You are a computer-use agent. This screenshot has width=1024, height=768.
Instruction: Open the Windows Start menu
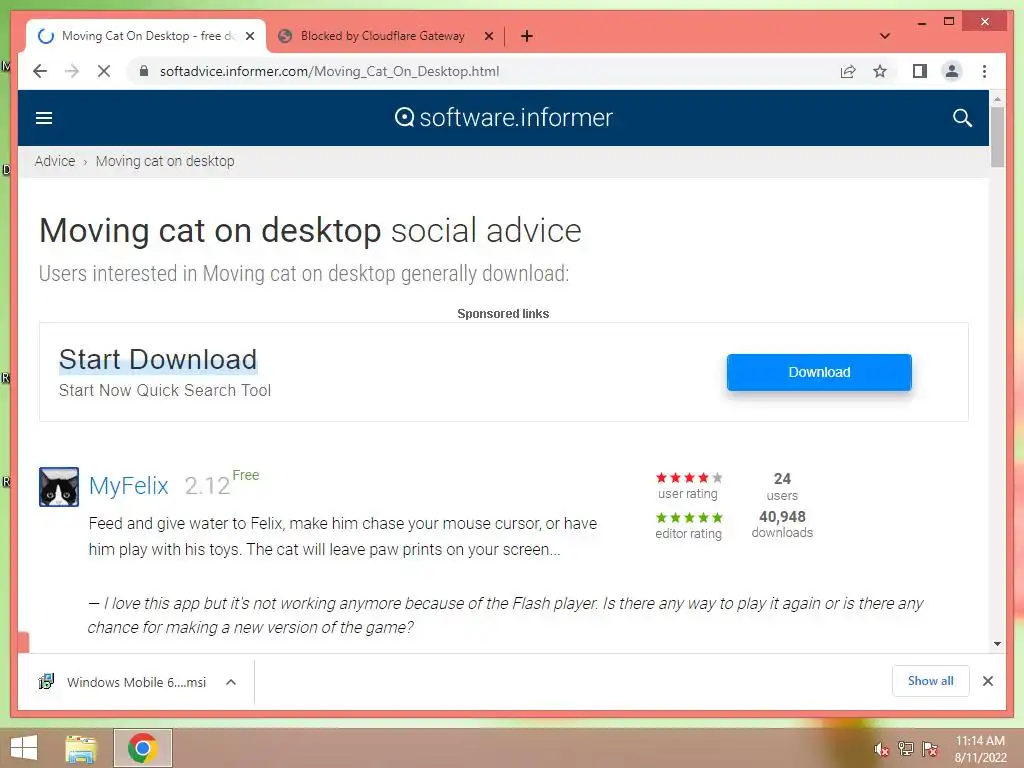click(x=24, y=748)
